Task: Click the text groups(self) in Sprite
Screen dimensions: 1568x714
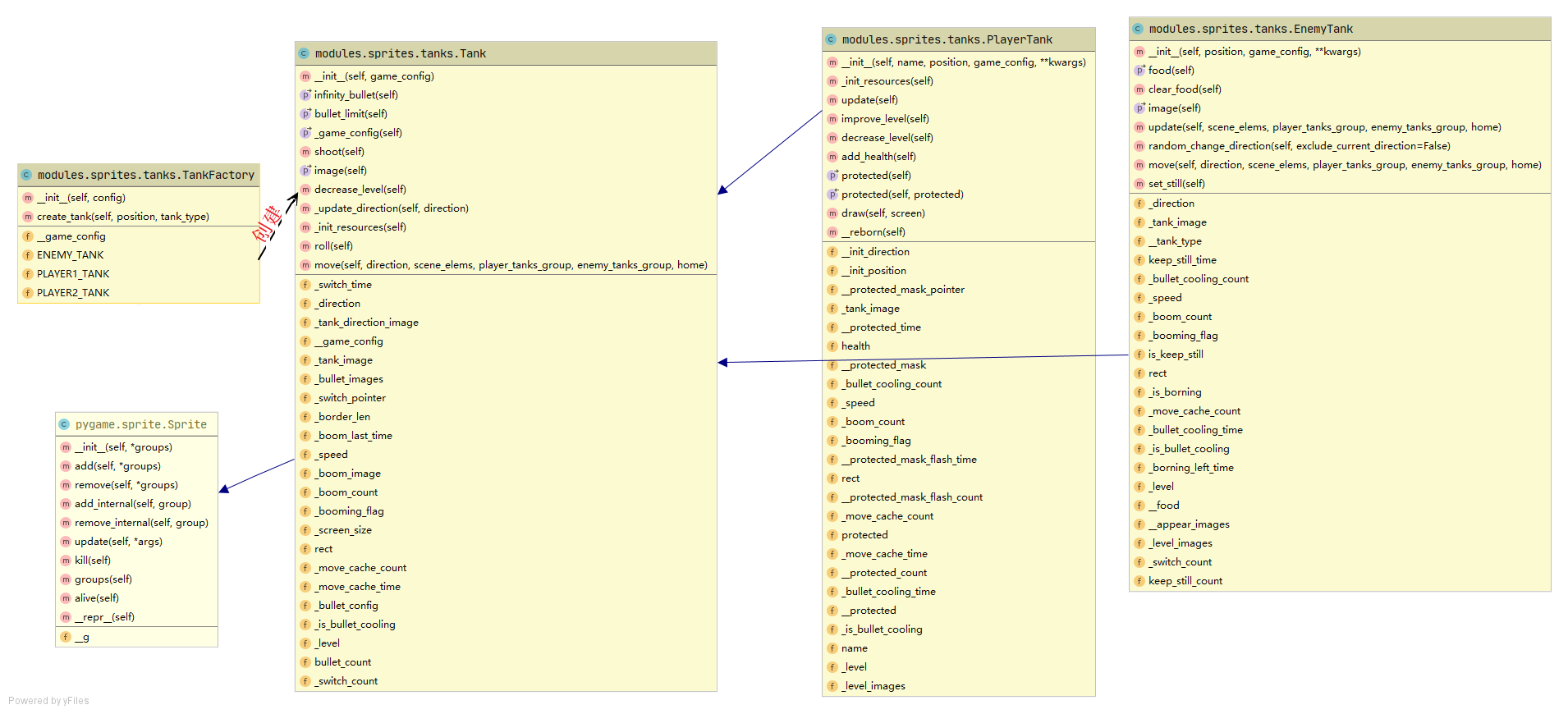Action: click(x=103, y=579)
